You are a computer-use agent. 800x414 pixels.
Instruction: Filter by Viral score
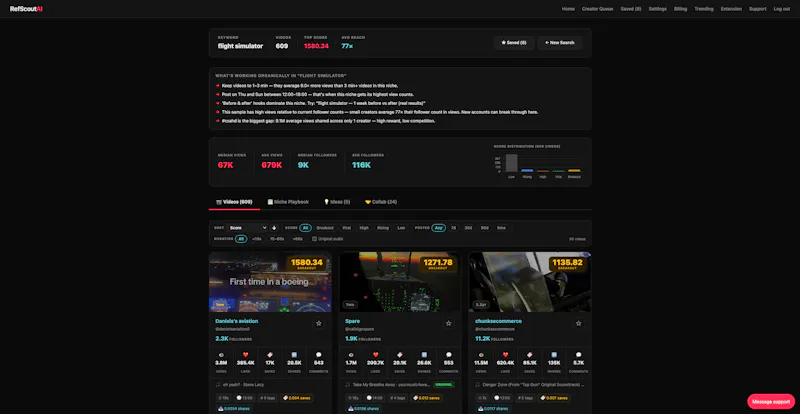(x=346, y=228)
